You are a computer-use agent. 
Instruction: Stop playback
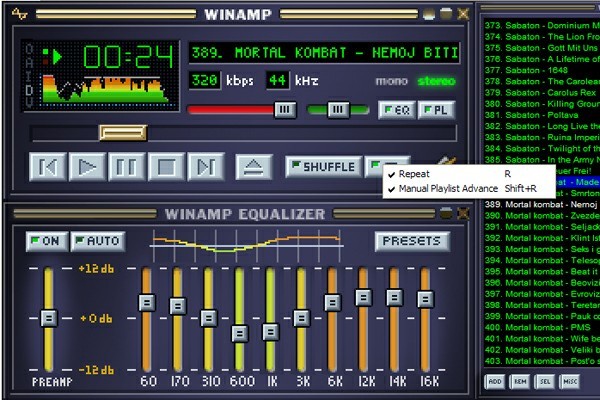click(166, 167)
